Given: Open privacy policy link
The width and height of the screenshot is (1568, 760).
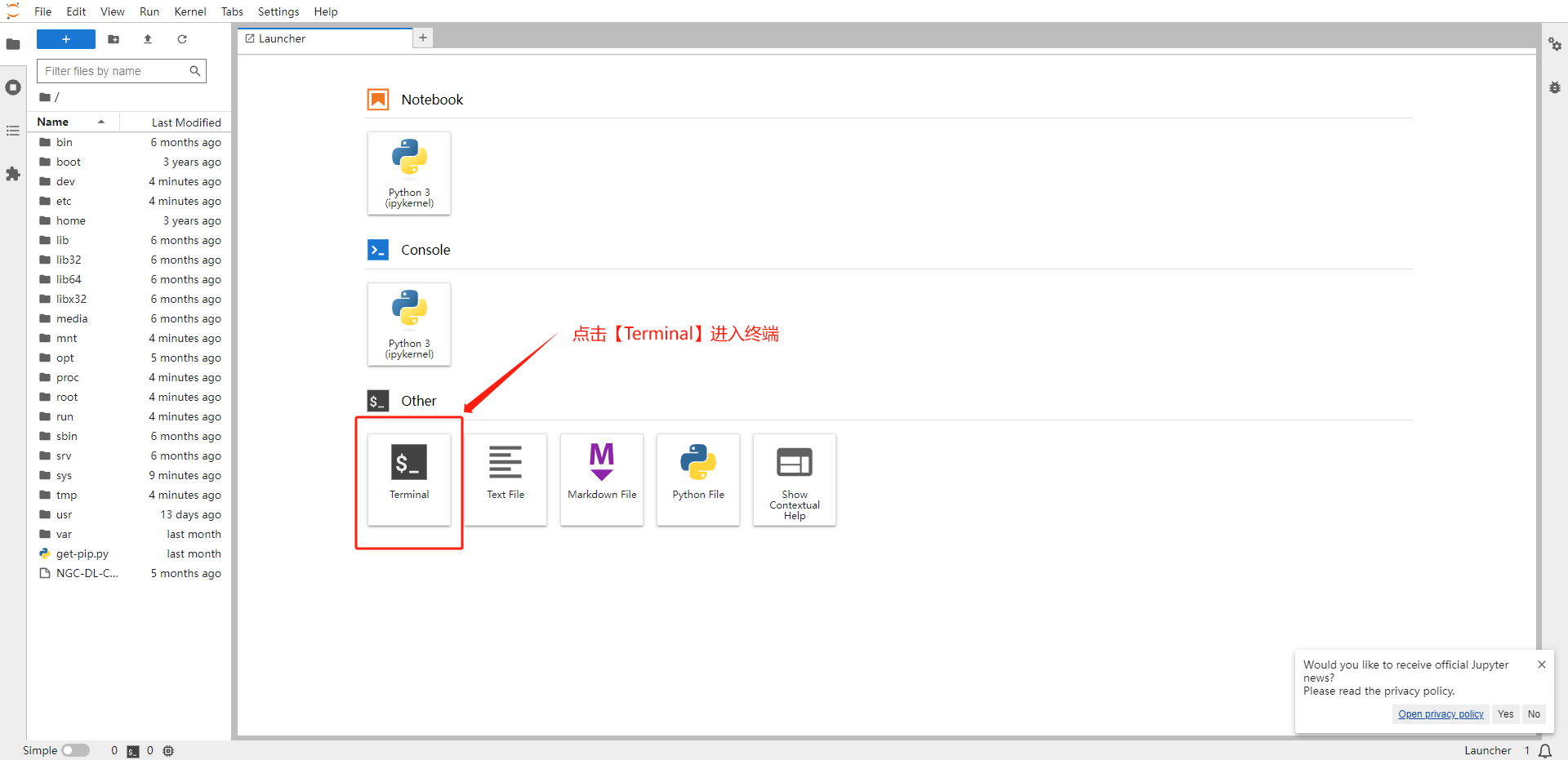Looking at the screenshot, I should tap(1441, 714).
